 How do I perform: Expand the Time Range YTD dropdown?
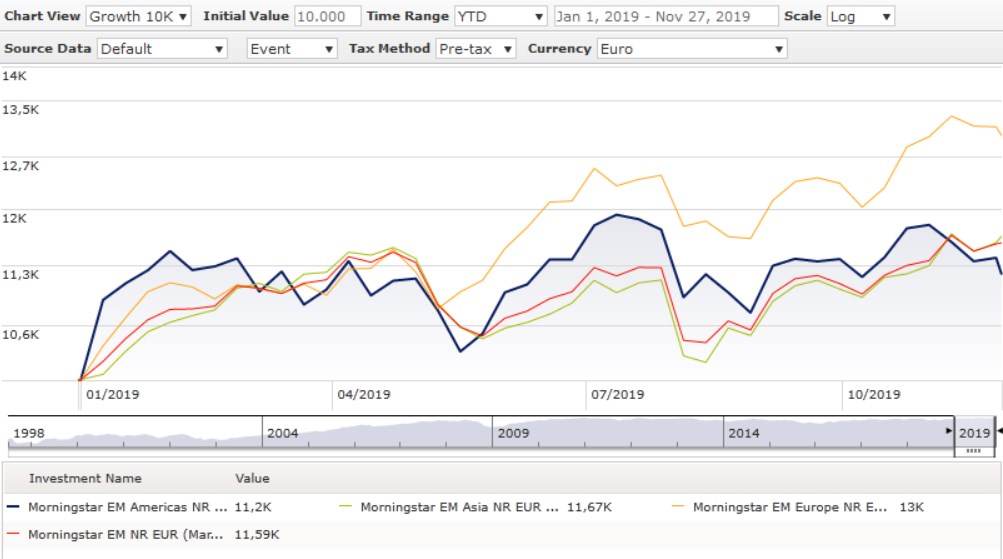[500, 16]
